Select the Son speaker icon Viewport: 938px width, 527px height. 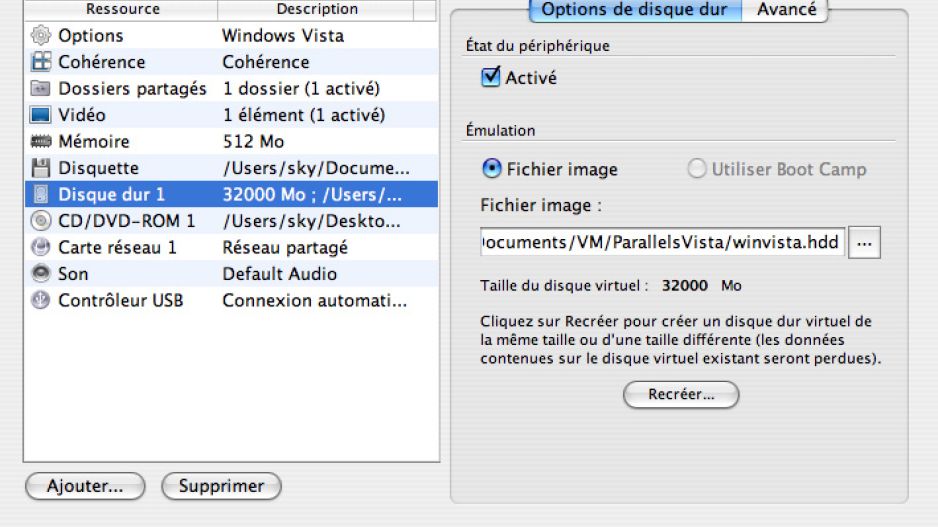(x=41, y=273)
